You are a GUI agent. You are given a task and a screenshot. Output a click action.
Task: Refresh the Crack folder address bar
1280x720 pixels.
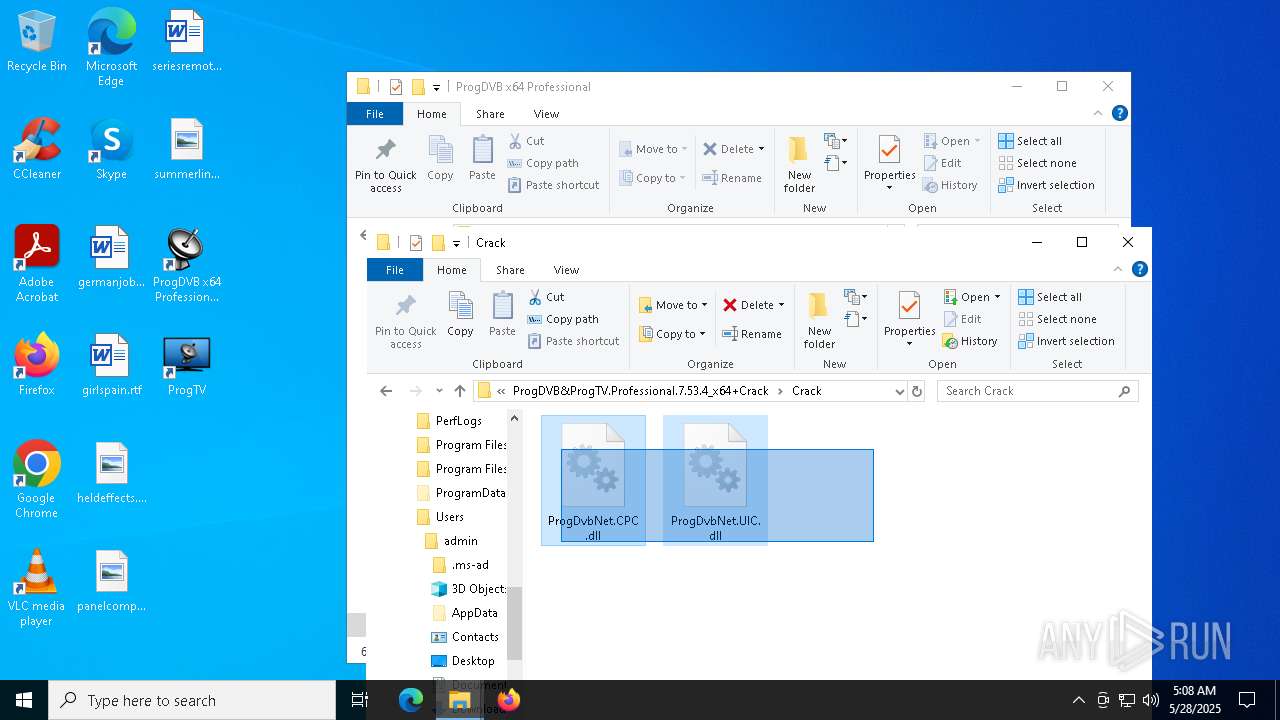(917, 391)
